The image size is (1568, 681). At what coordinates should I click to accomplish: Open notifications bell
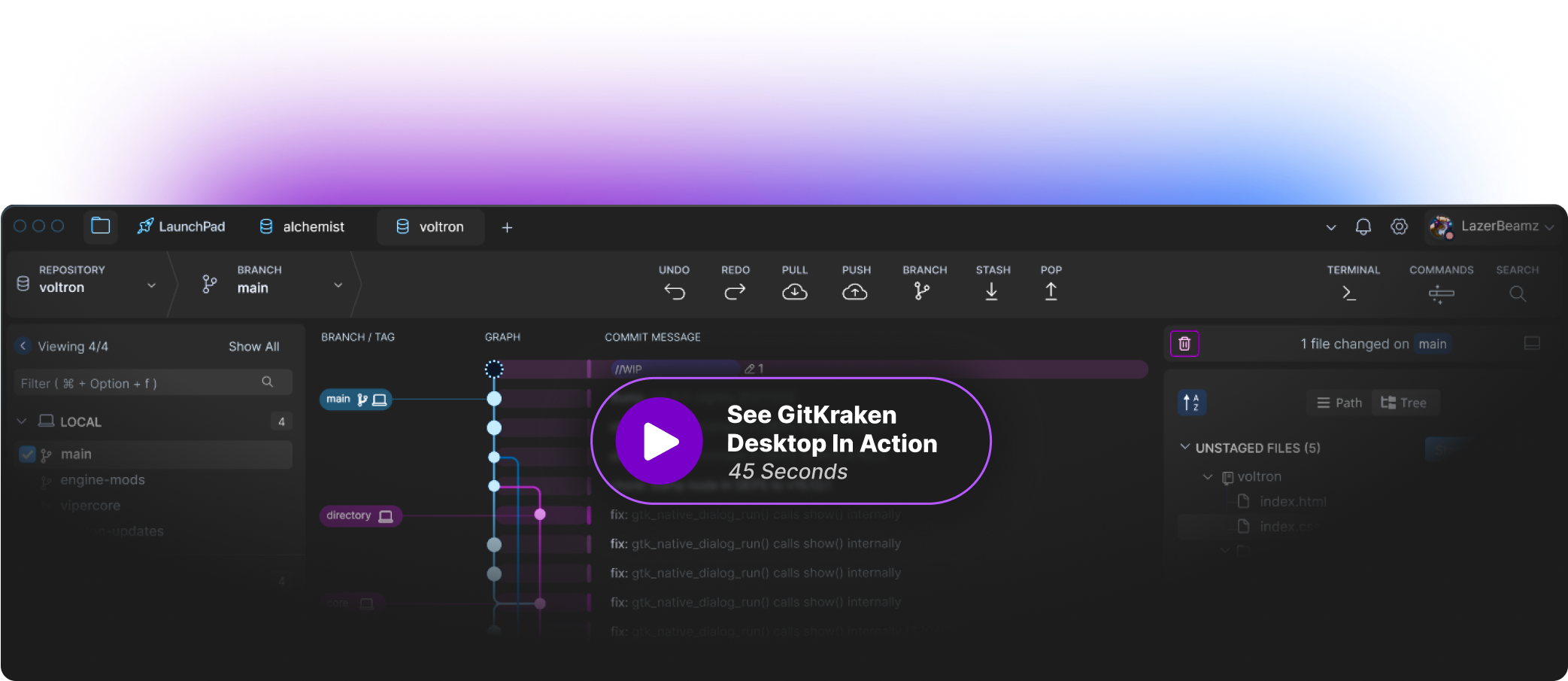[1363, 227]
